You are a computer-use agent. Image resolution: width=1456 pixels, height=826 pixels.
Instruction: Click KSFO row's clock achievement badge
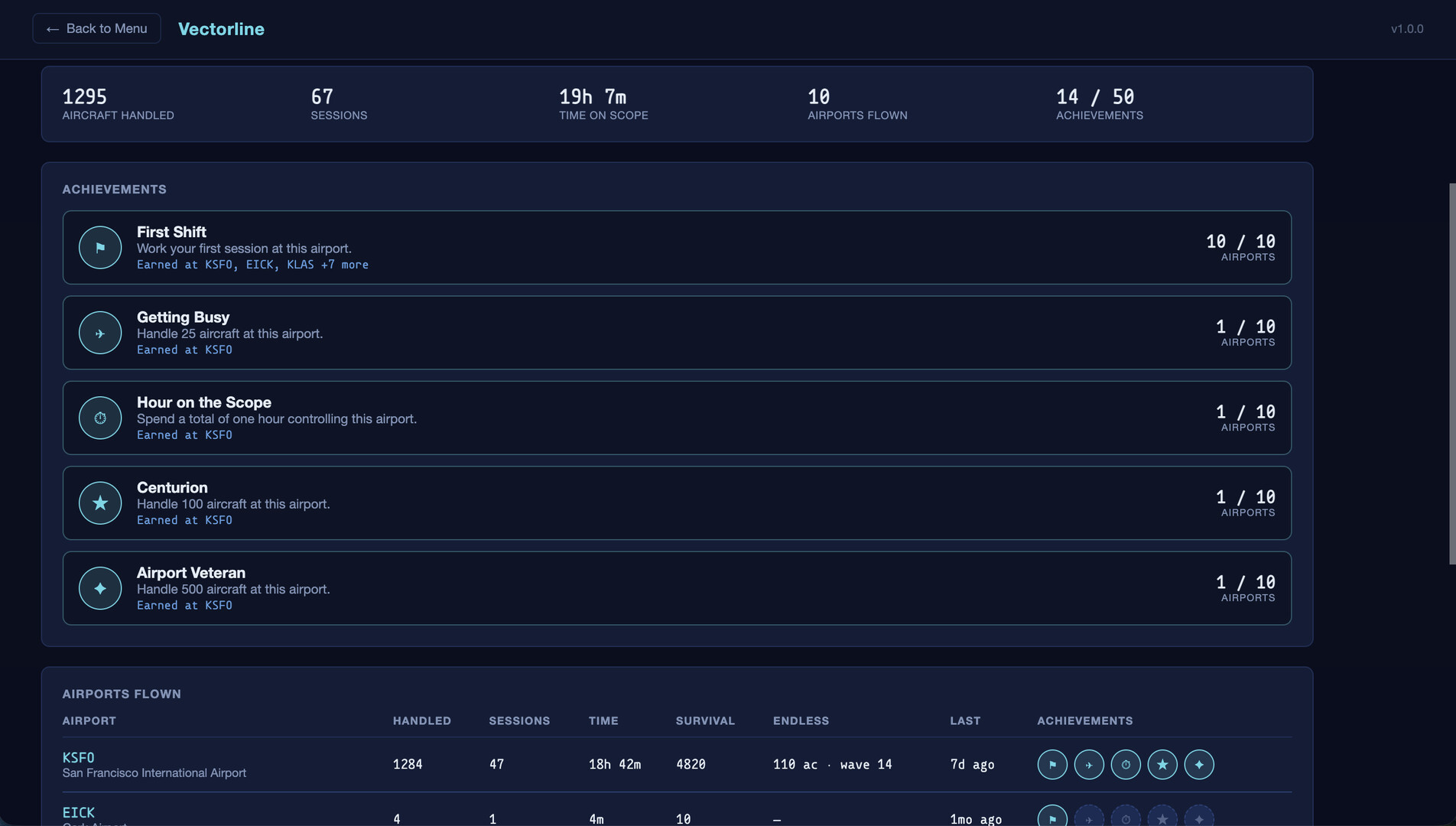1126,764
